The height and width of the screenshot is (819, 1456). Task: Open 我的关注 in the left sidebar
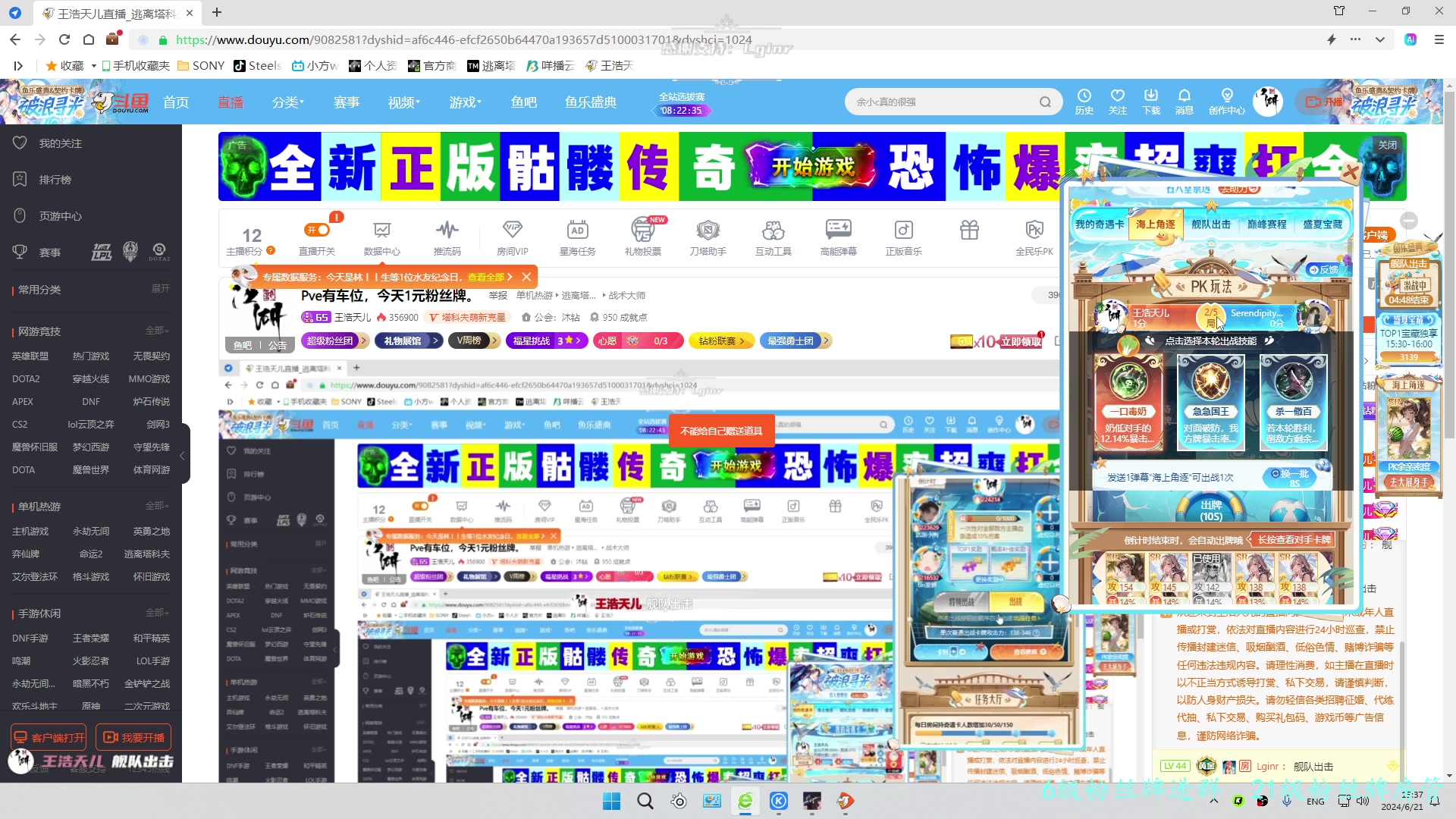(x=60, y=143)
